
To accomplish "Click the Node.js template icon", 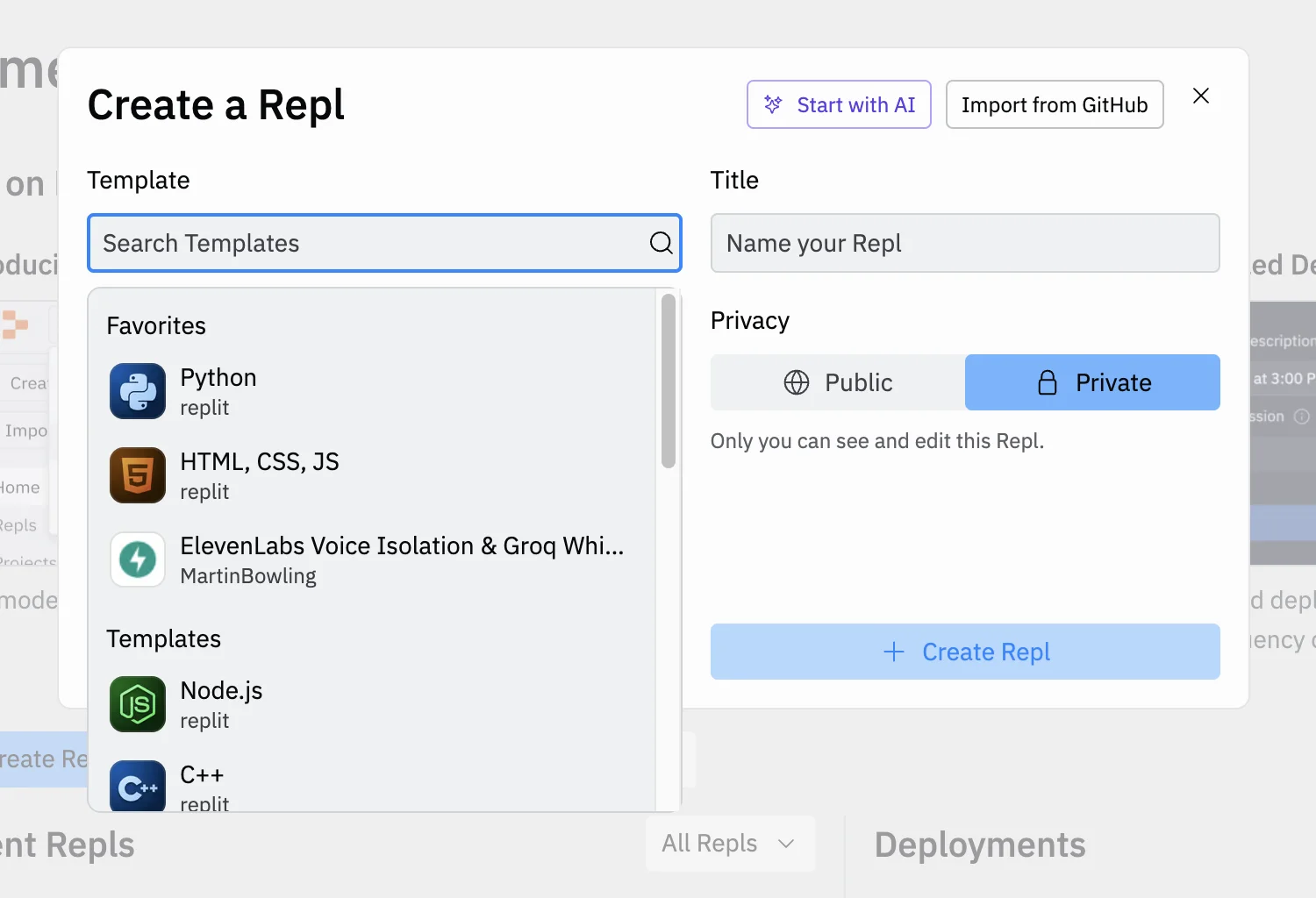I will 138,704.
